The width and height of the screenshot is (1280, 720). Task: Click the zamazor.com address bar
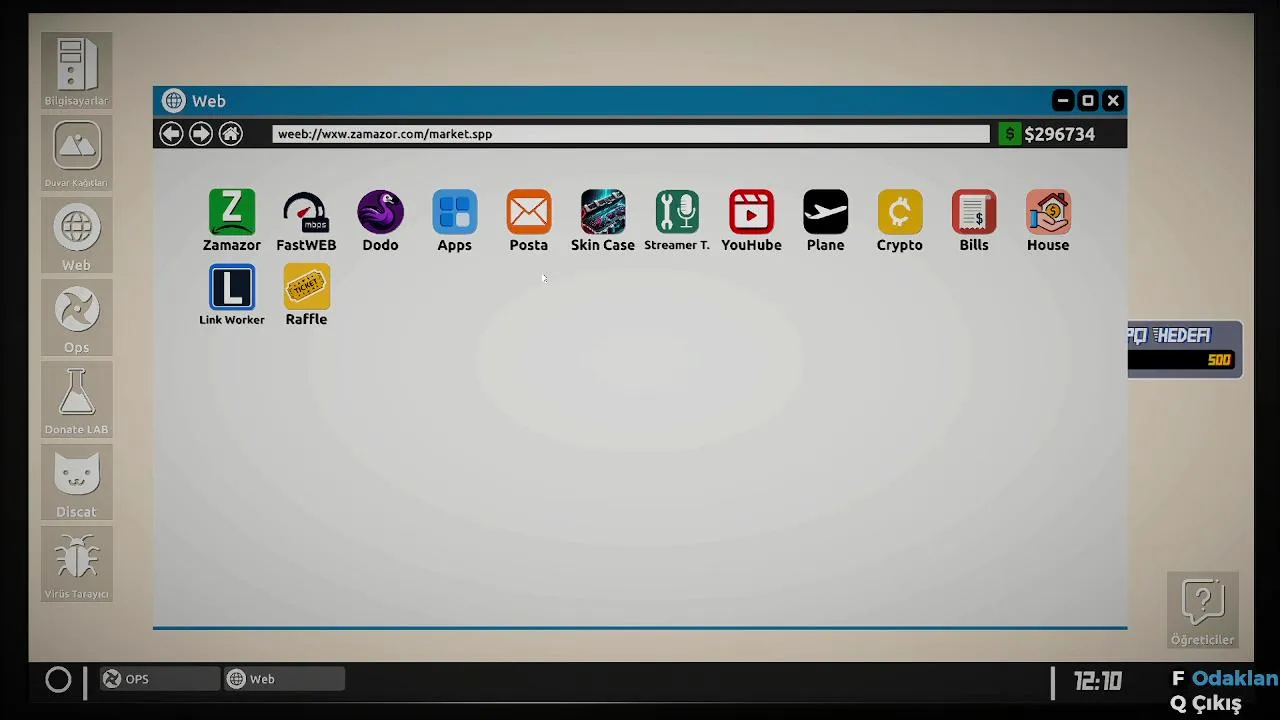tap(630, 134)
